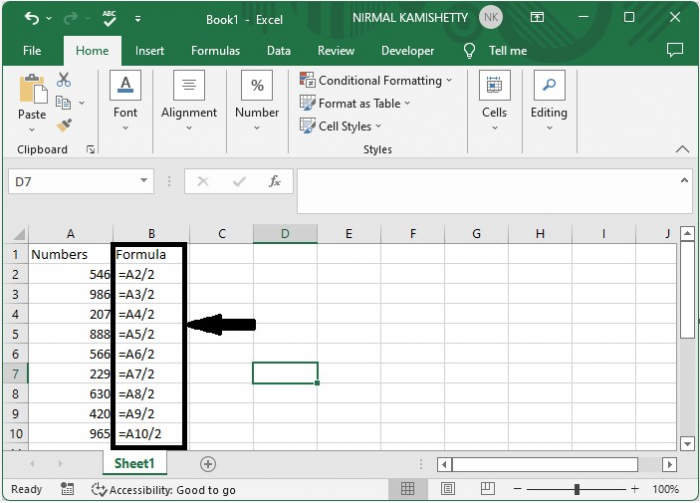Click the Copy icon
The image size is (700, 503).
(63, 103)
